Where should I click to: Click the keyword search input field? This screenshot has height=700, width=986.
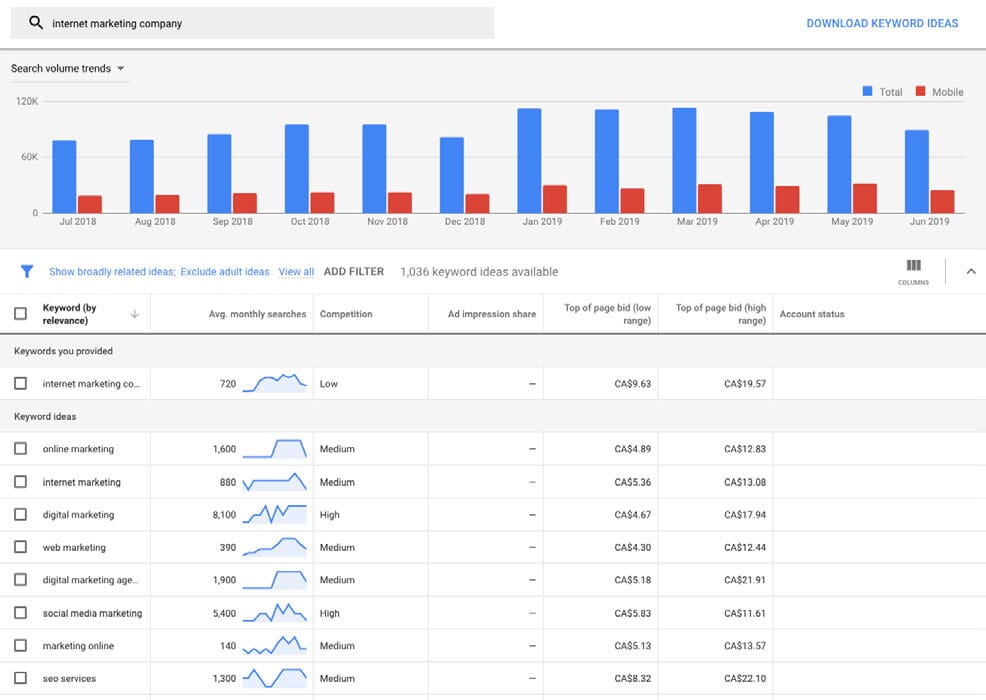click(x=252, y=23)
